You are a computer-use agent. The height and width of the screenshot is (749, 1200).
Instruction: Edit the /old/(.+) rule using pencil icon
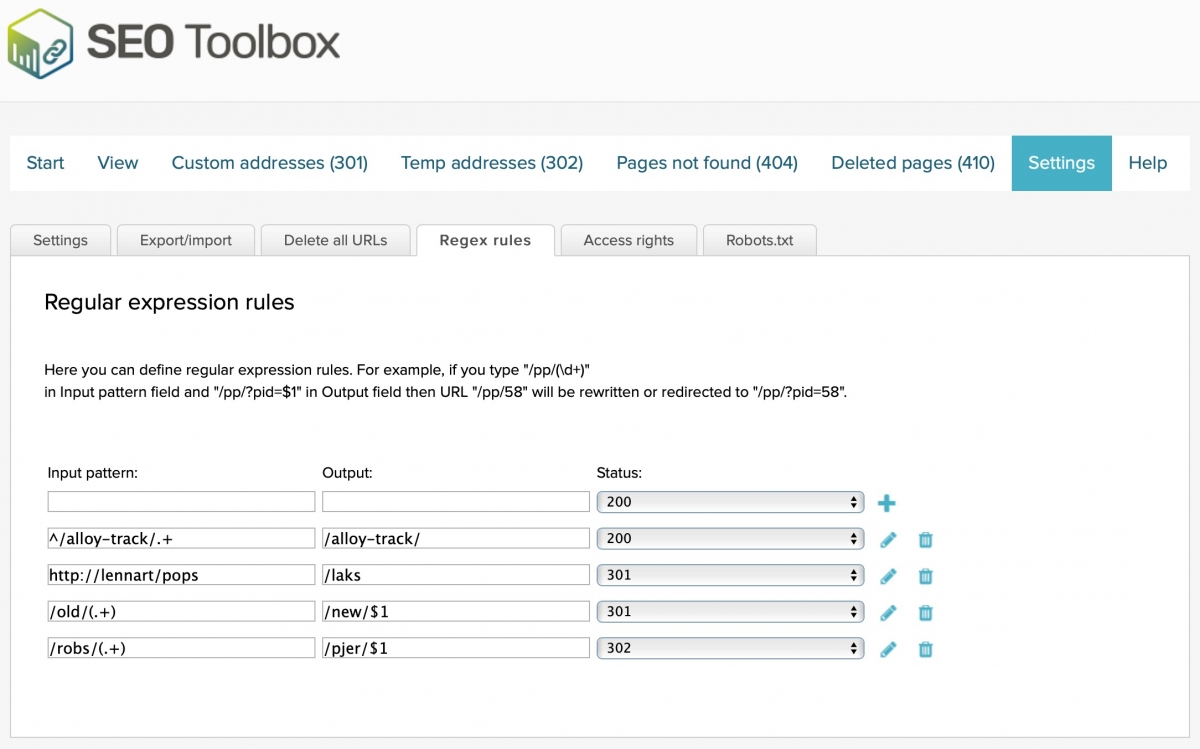click(888, 612)
